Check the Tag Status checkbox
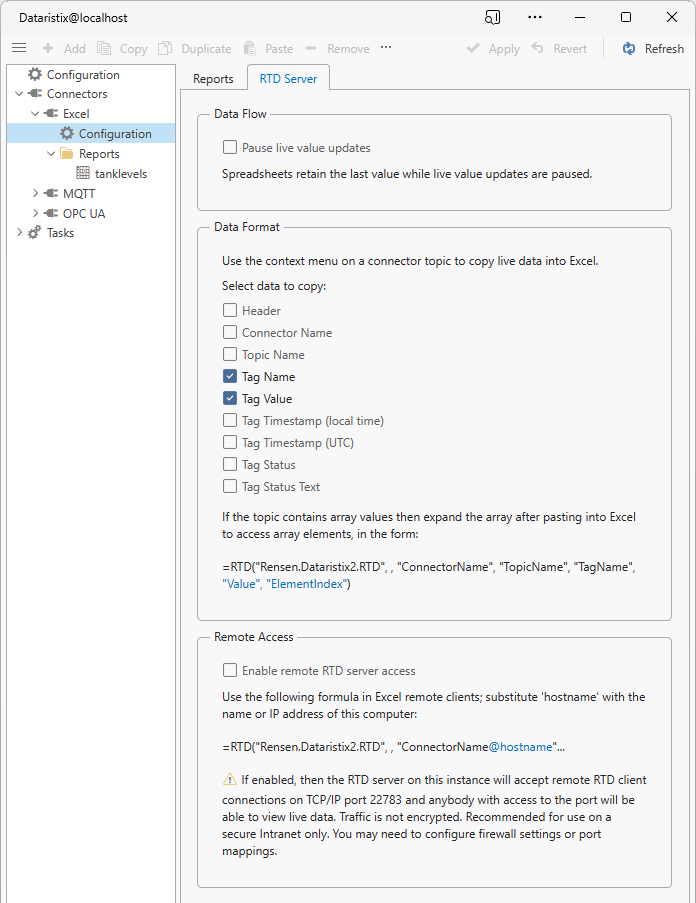The width and height of the screenshot is (696, 903). click(230, 464)
